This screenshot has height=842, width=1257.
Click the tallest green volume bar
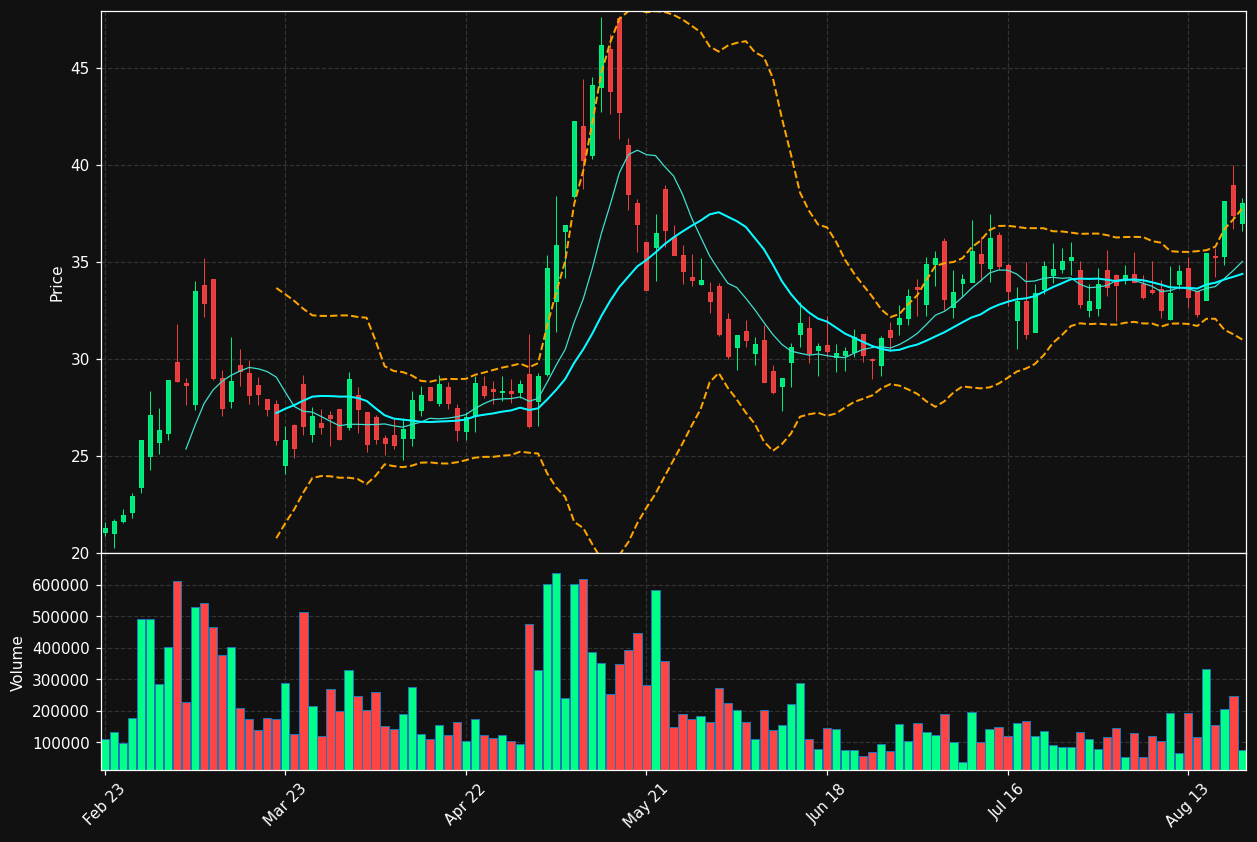(x=556, y=672)
